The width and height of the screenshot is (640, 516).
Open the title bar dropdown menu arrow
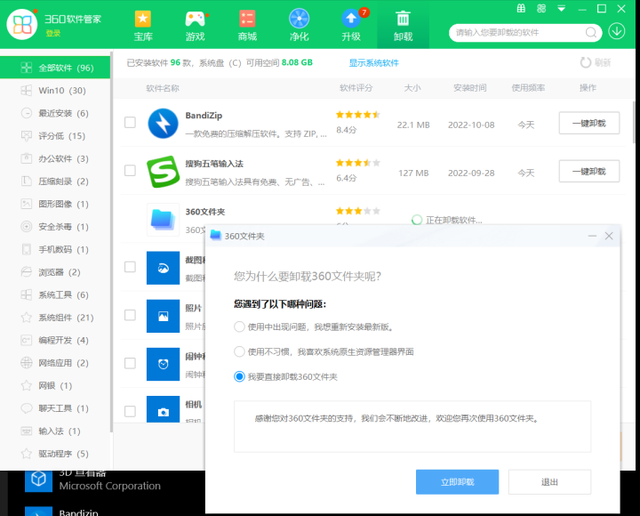point(561,9)
